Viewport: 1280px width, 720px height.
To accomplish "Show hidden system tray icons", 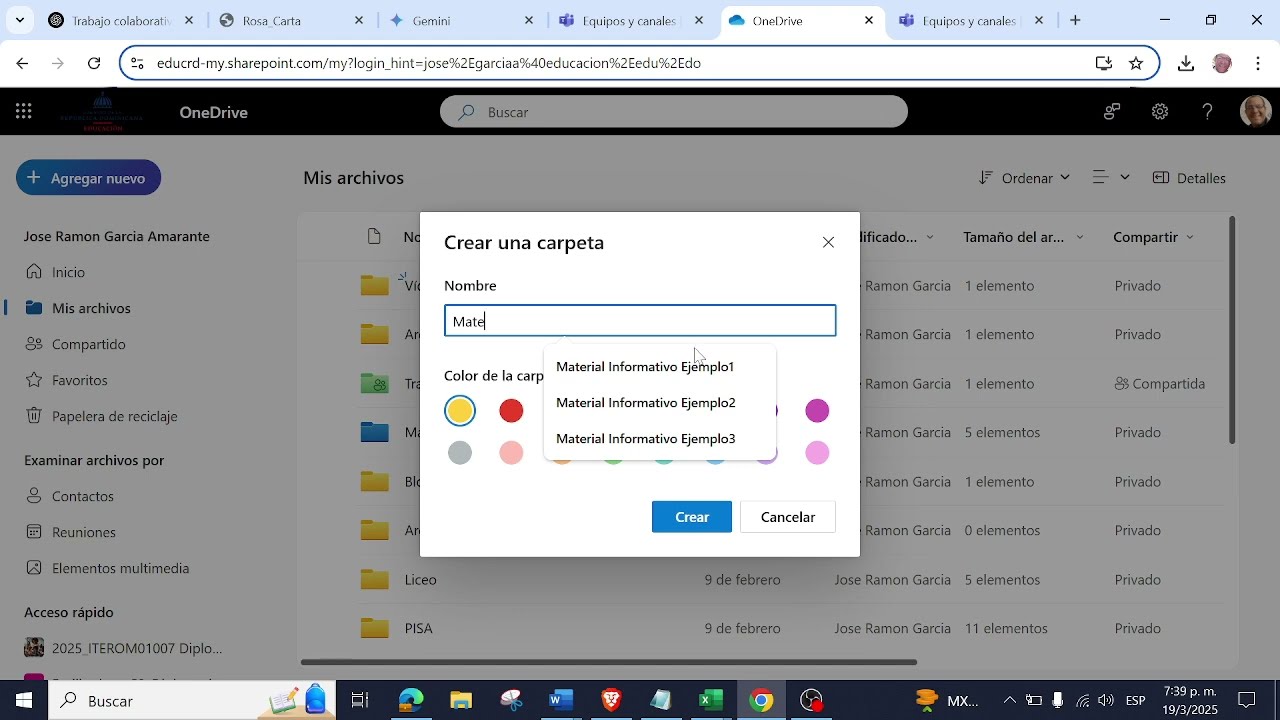I will pos(1009,701).
